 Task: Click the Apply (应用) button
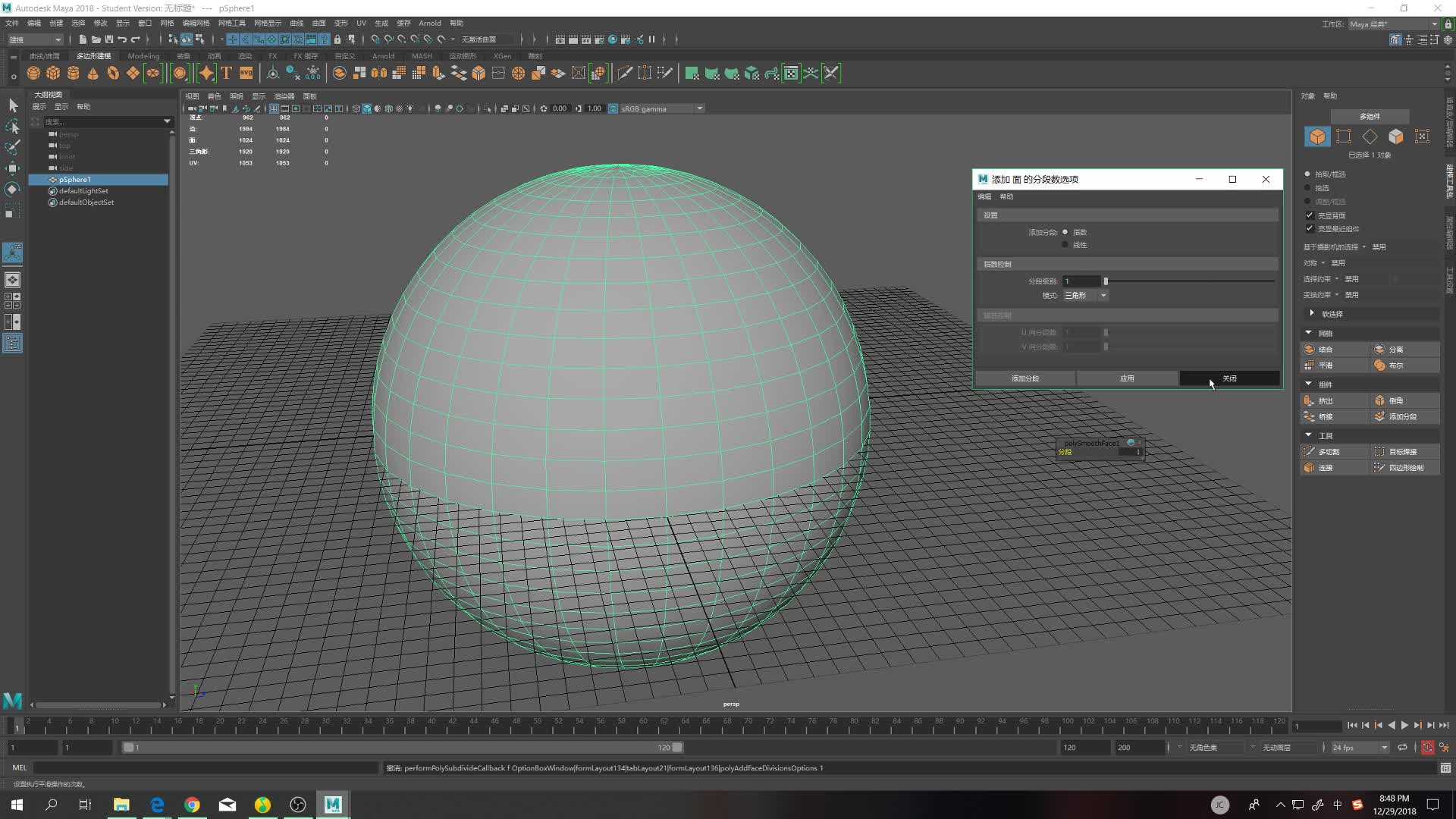coord(1127,378)
